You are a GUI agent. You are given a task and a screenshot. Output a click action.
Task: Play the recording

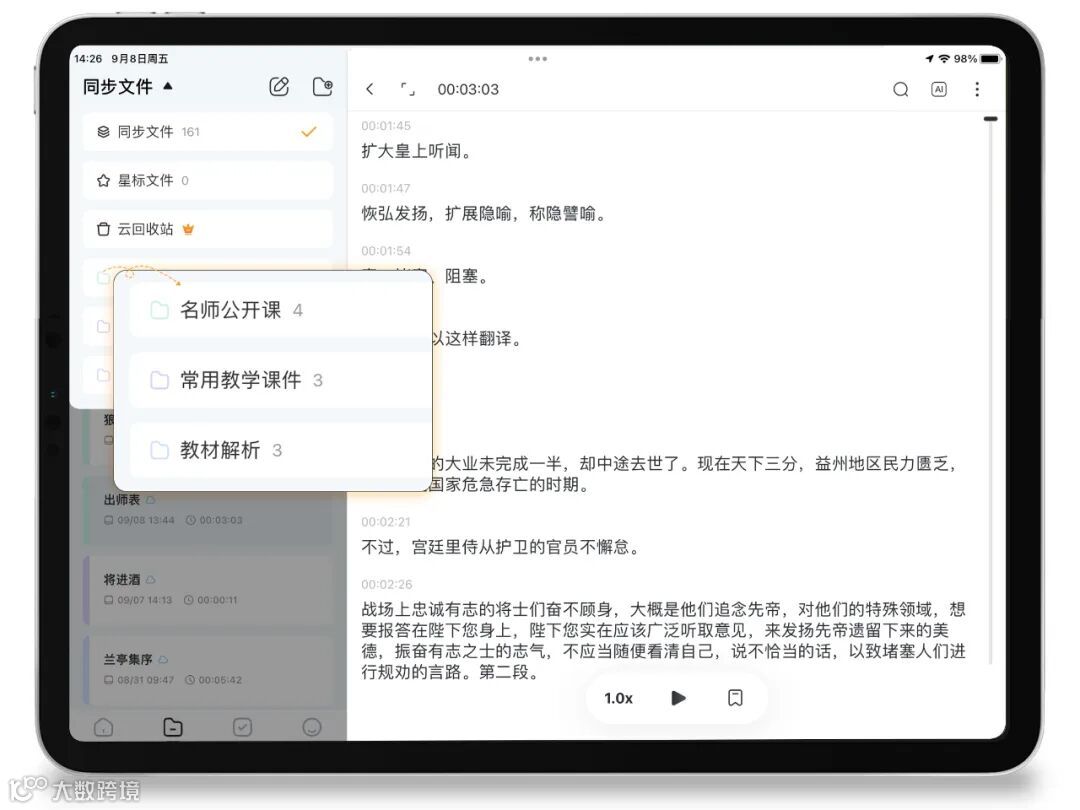678,698
